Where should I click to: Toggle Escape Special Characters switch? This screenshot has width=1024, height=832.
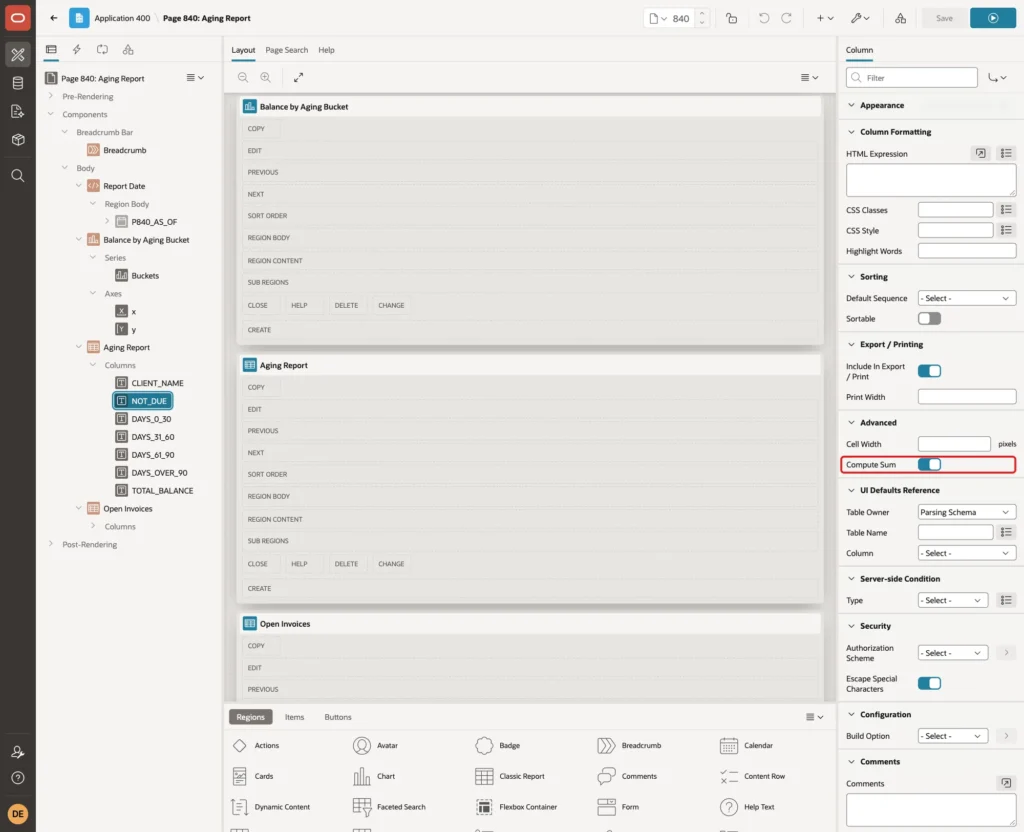click(929, 684)
